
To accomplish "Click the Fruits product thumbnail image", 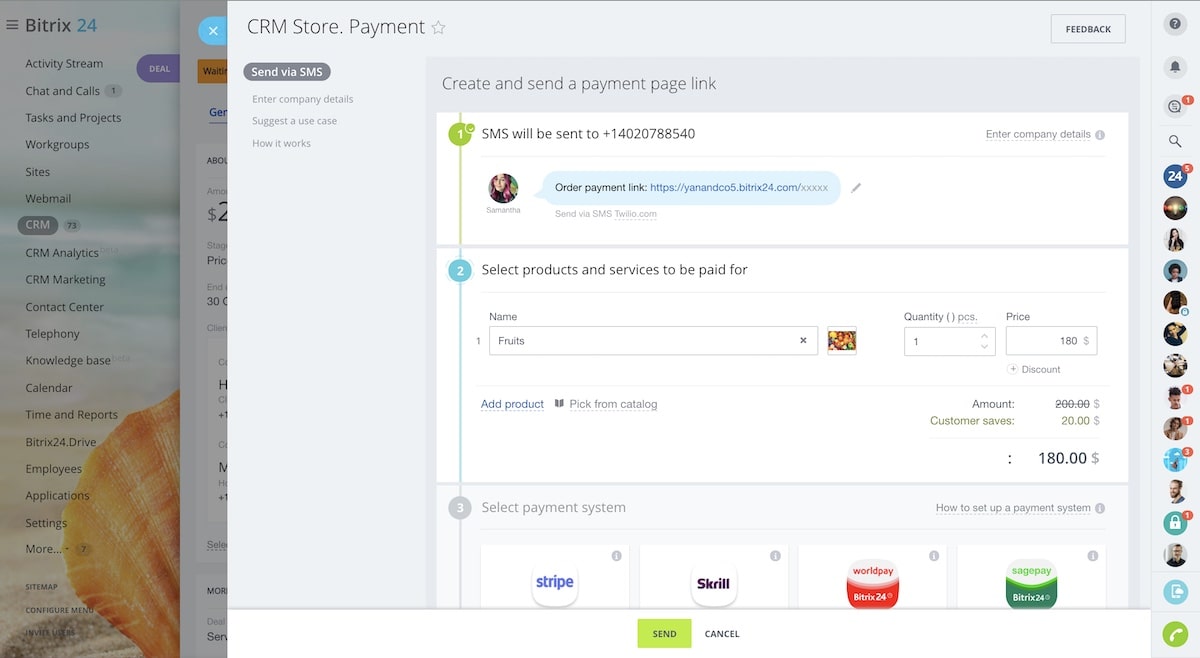I will 842,341.
